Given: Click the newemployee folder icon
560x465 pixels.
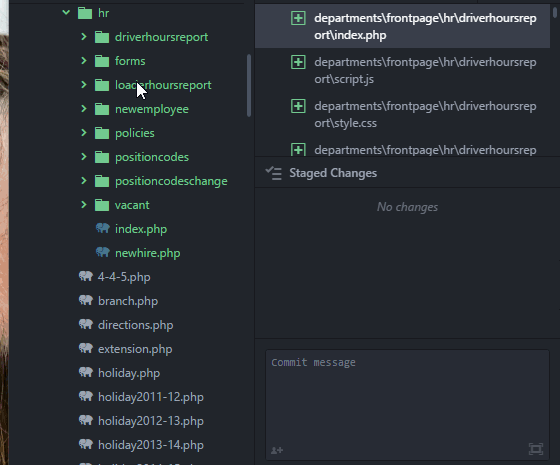Looking at the screenshot, I should [102, 109].
